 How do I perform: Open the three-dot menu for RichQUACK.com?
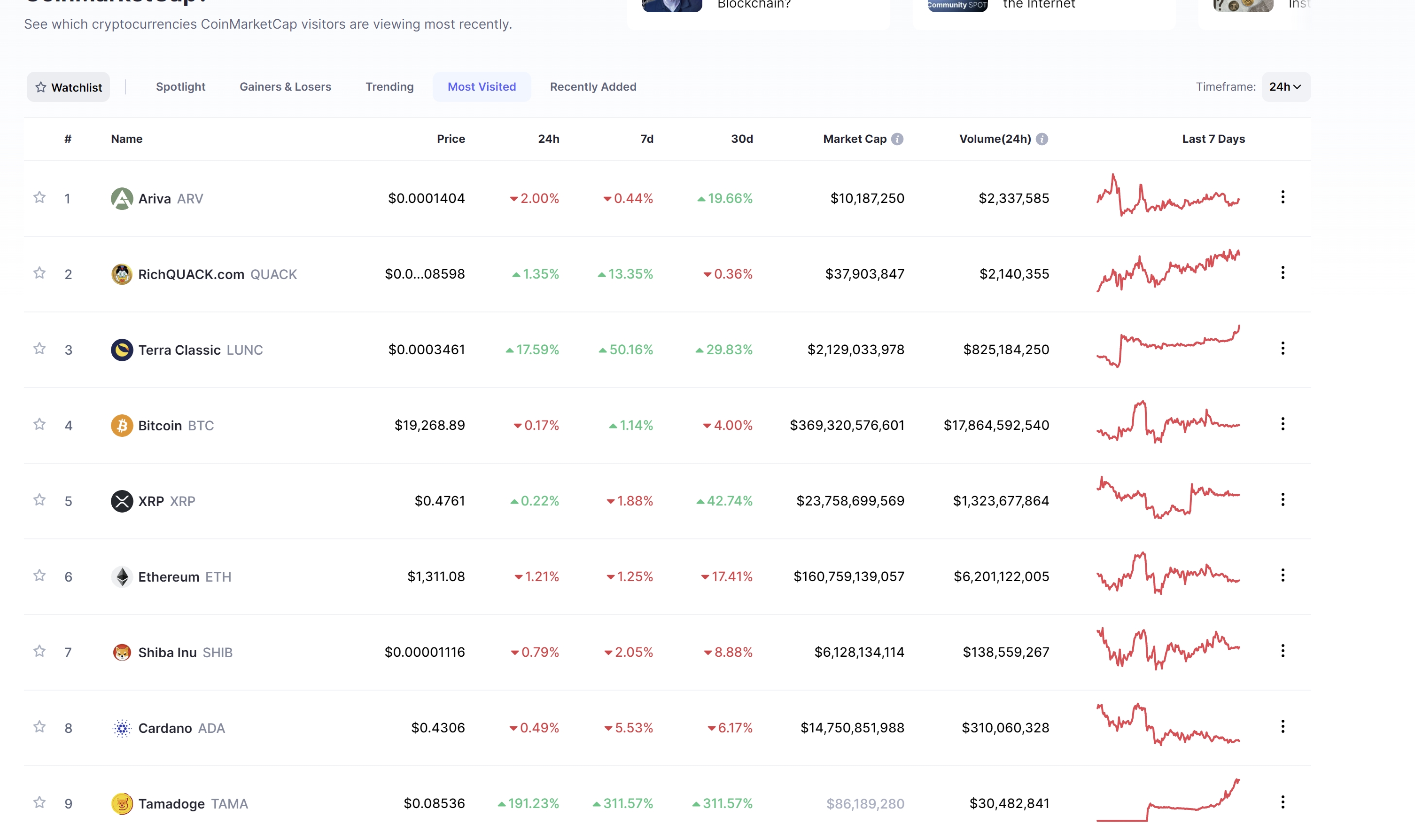point(1283,273)
